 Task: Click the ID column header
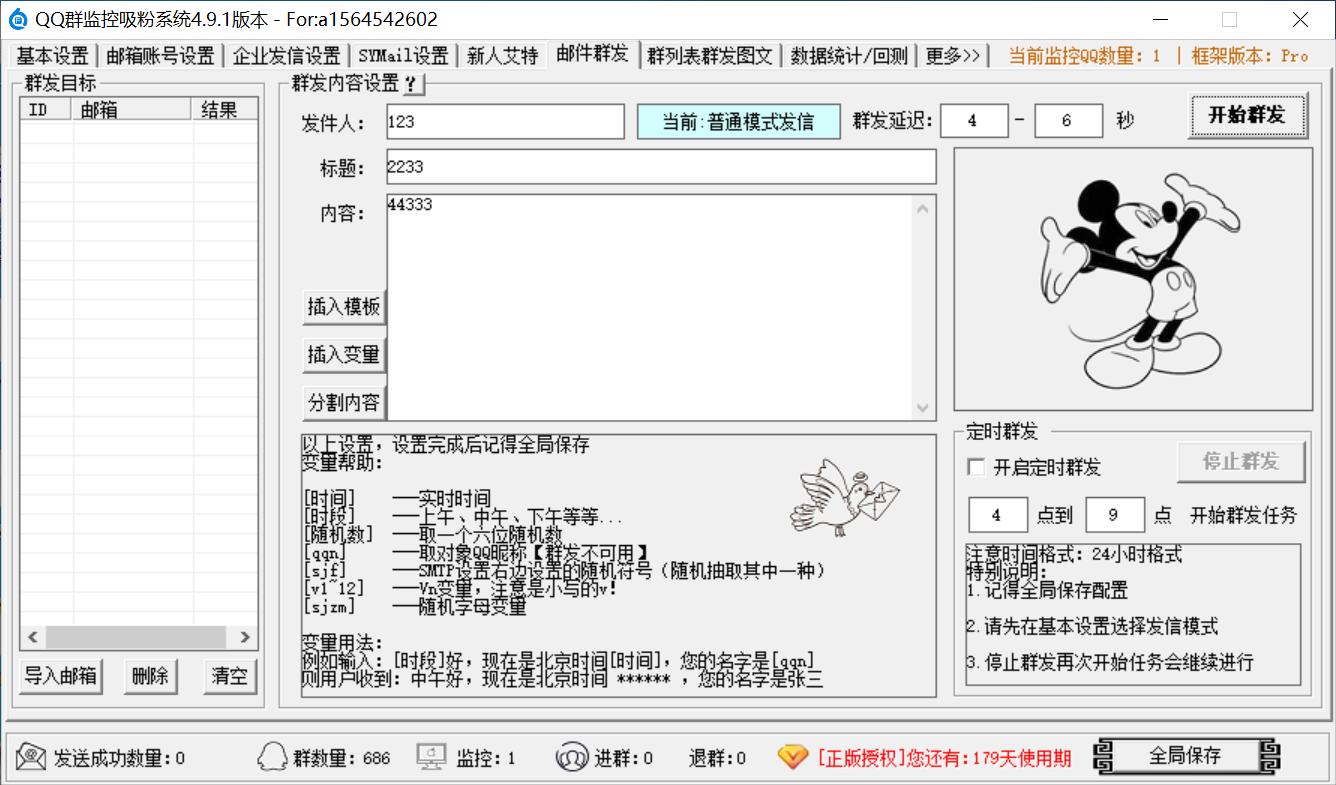pyautogui.click(x=47, y=110)
